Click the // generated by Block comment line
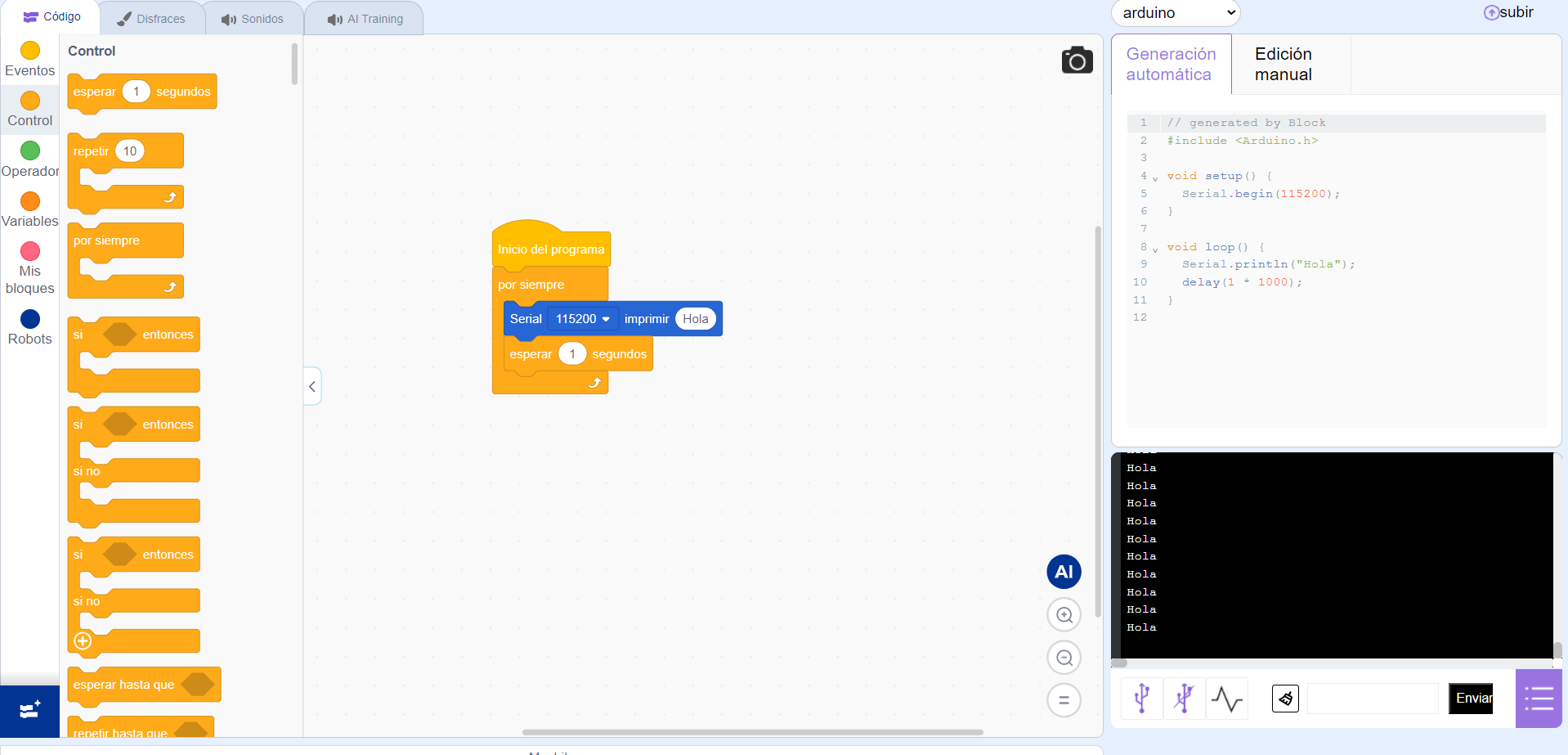The width and height of the screenshot is (1568, 755). click(1247, 123)
